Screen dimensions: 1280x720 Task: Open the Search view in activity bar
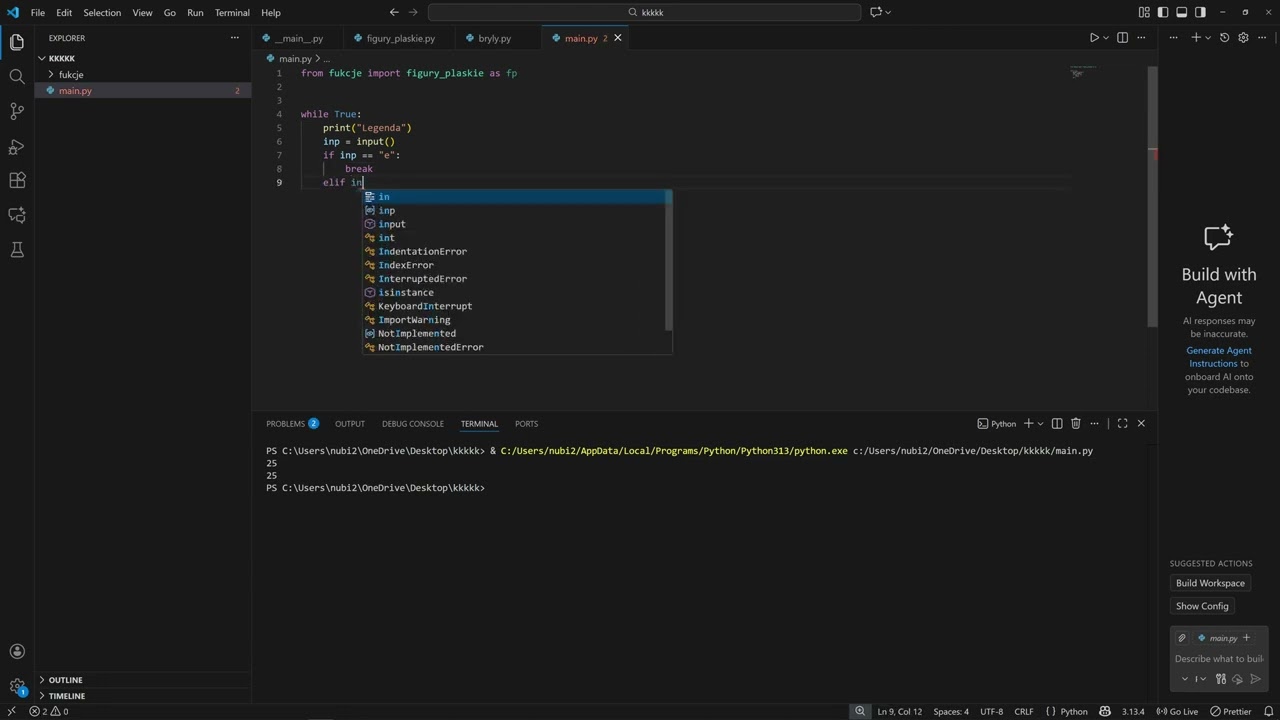point(16,76)
